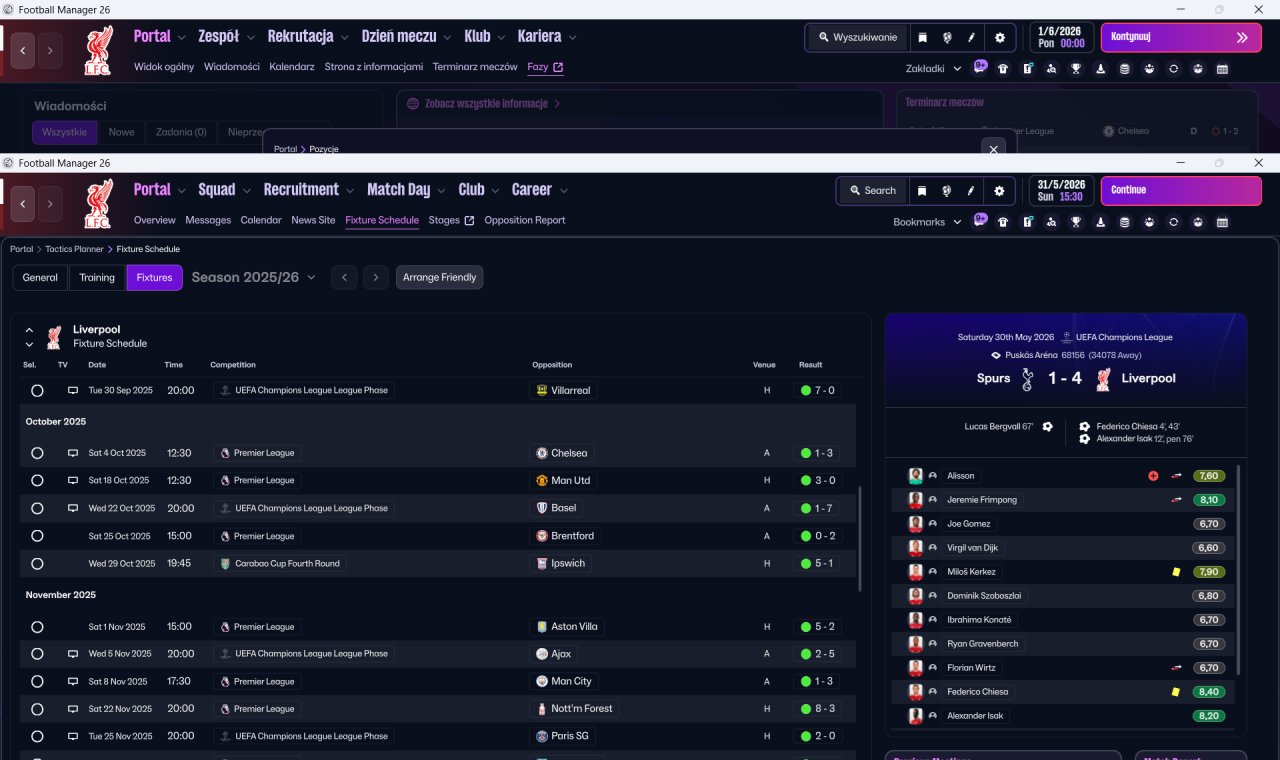Click the Search button
This screenshot has width=1280, height=760.
872,190
